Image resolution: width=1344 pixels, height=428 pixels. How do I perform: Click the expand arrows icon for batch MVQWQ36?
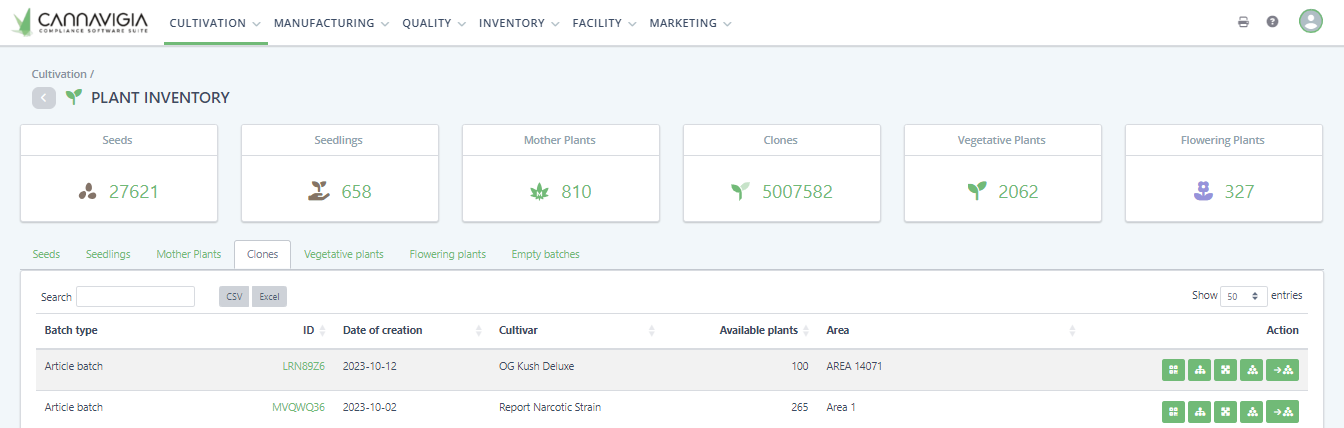pyautogui.click(x=1225, y=411)
